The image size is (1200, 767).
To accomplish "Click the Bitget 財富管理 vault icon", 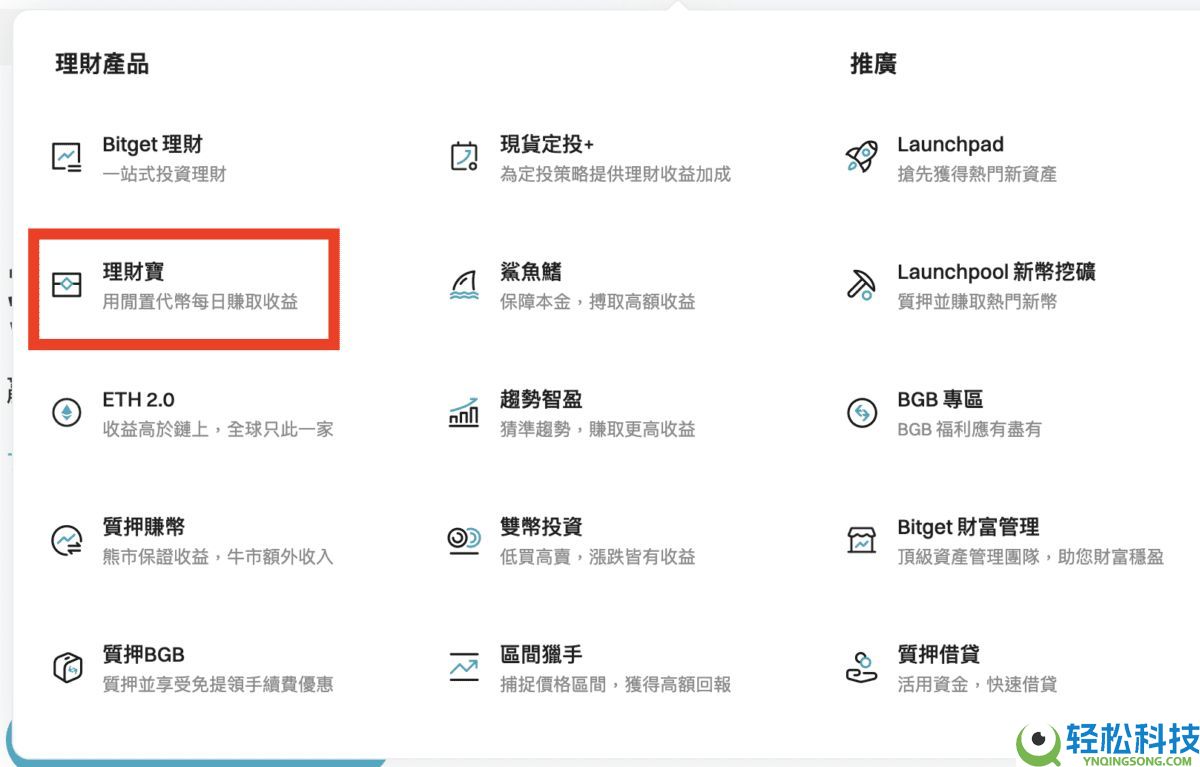I will 861,541.
